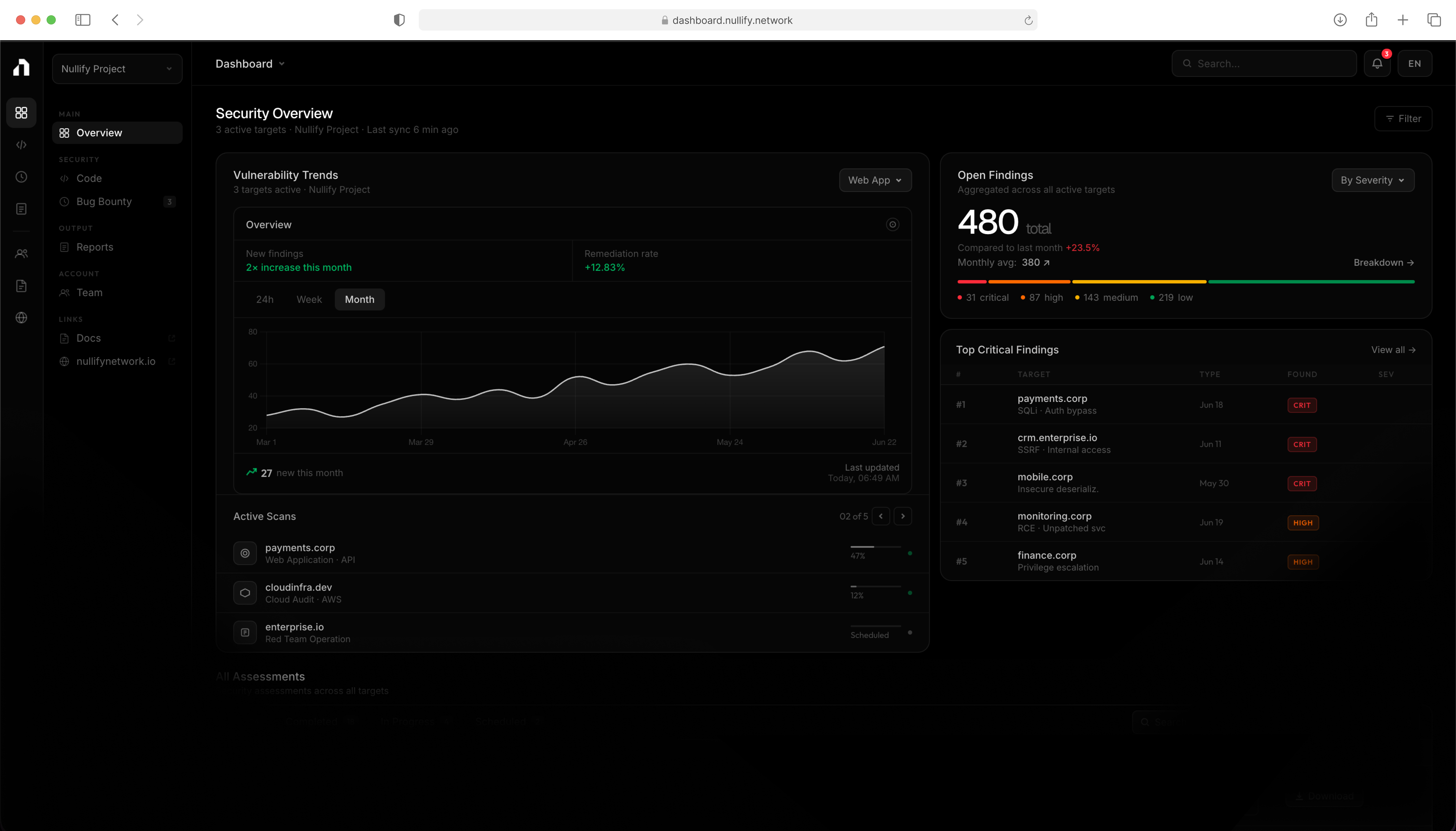1456x831 pixels.
Task: Open Bug Bounty in sidebar
Action: coord(117,201)
